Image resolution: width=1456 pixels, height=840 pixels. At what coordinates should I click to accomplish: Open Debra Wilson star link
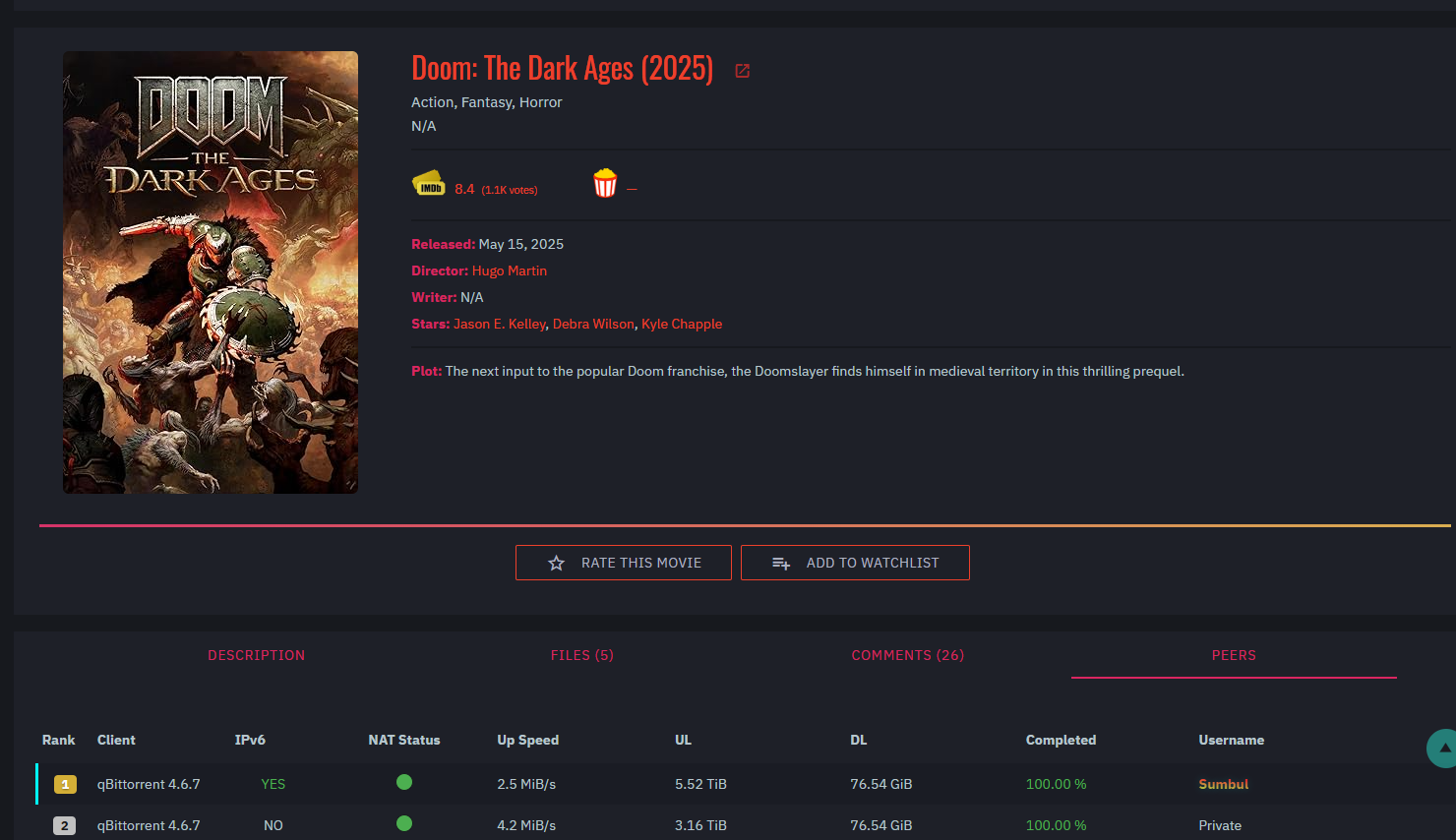[x=593, y=324]
